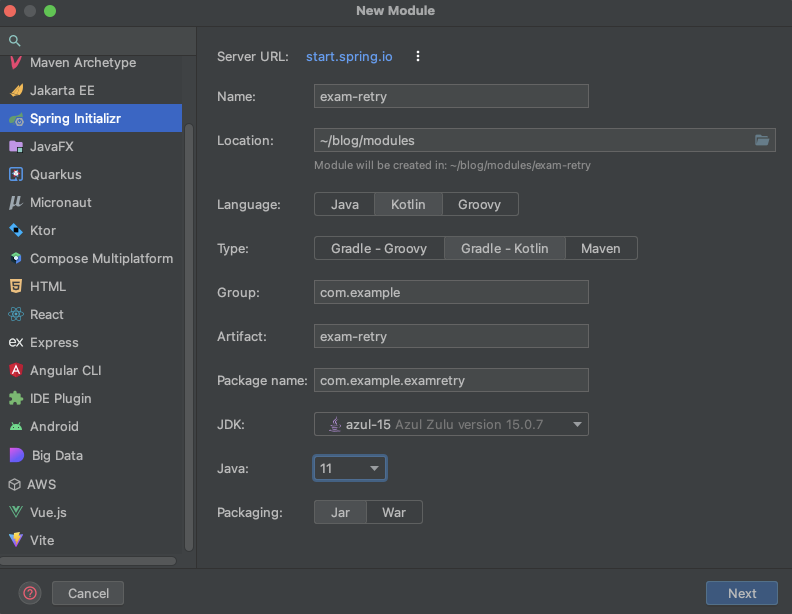Select the Maven Archetype generator icon
The height and width of the screenshot is (614, 792).
click(16, 63)
